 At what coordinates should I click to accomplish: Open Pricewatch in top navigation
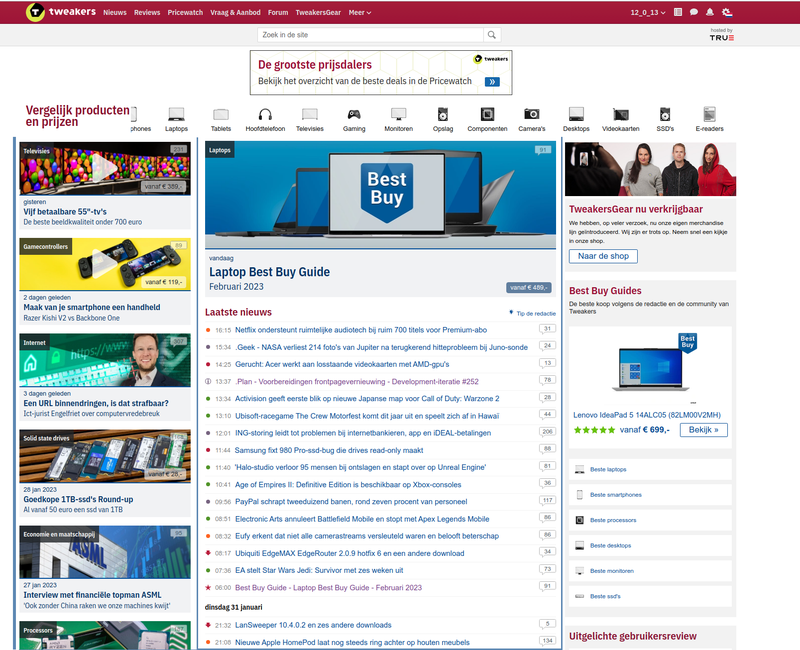pos(185,12)
